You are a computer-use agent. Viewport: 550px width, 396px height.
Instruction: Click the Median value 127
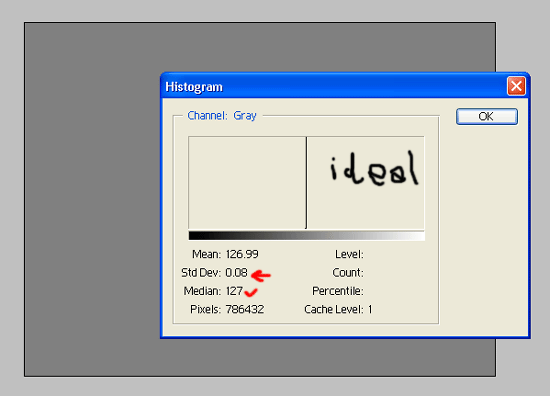pos(234,291)
